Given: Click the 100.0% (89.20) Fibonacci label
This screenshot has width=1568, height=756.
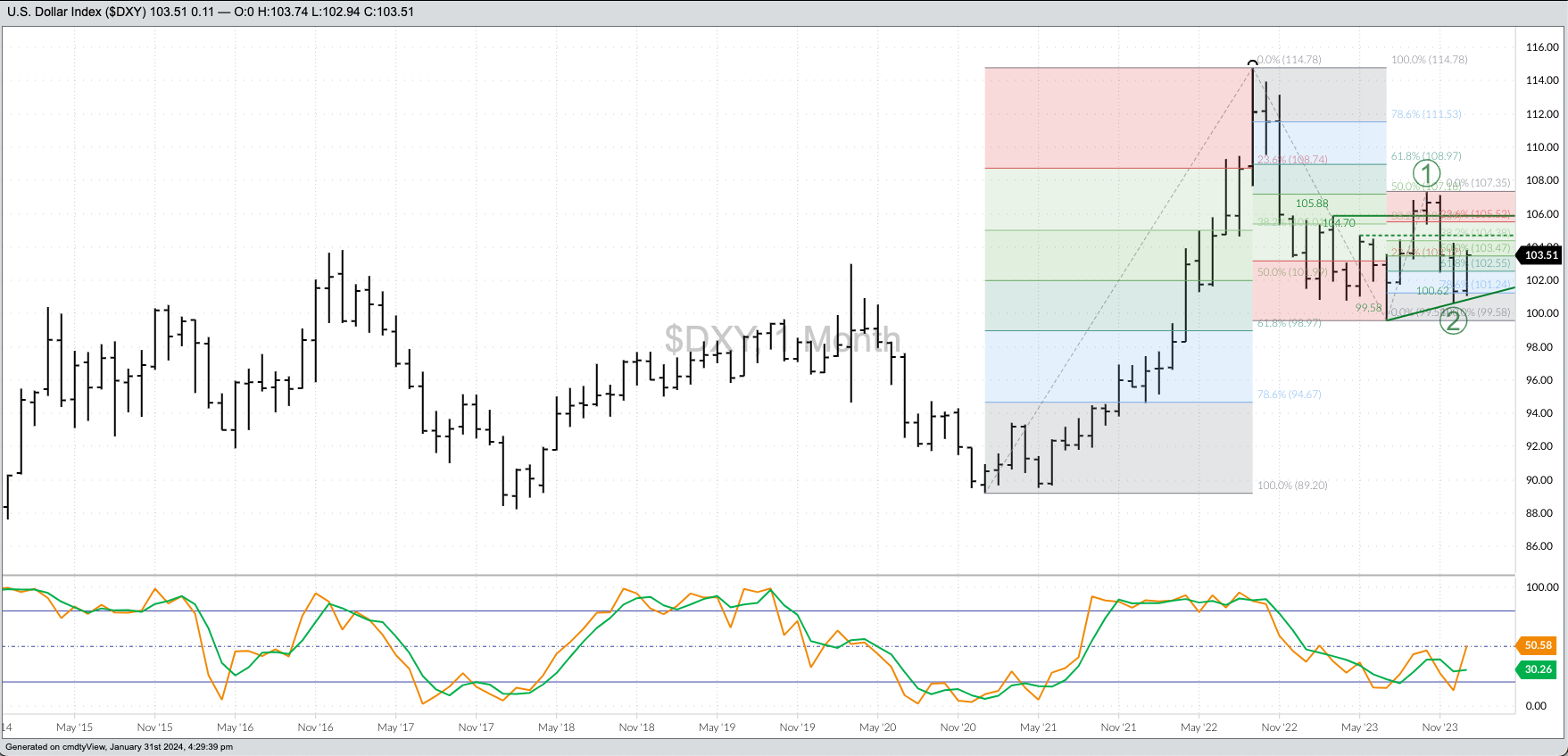Looking at the screenshot, I should pyautogui.click(x=1292, y=486).
